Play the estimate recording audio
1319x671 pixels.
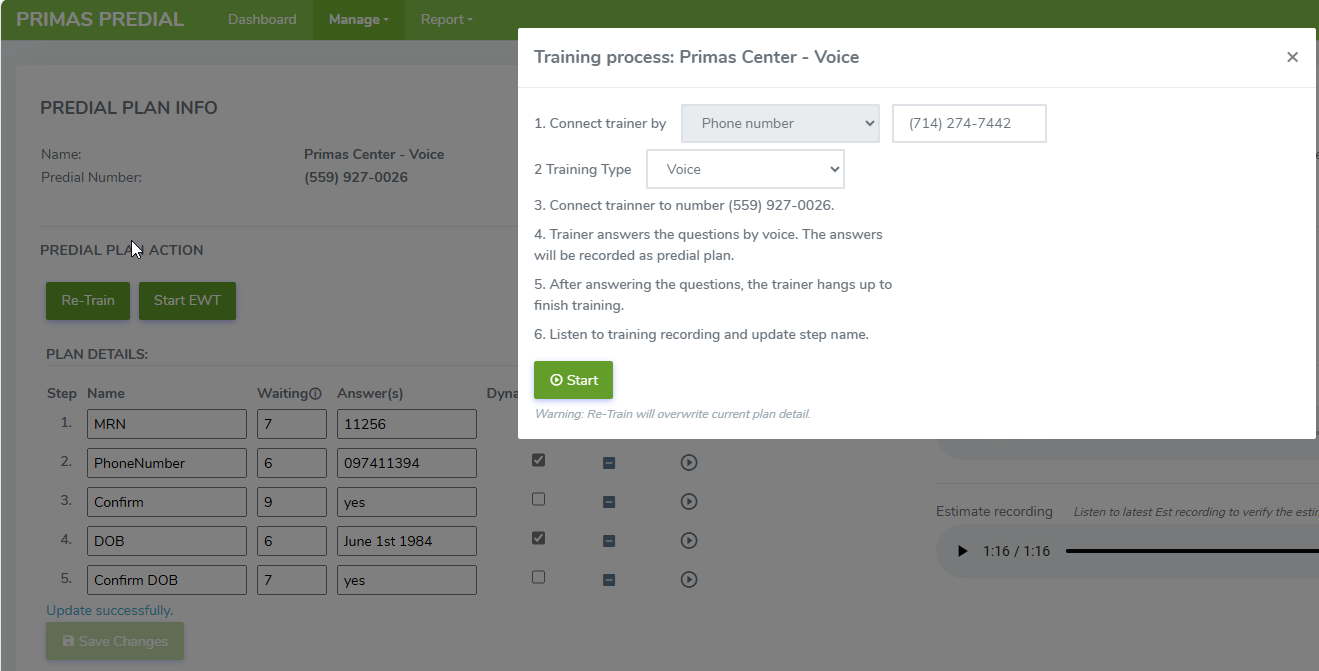[962, 551]
